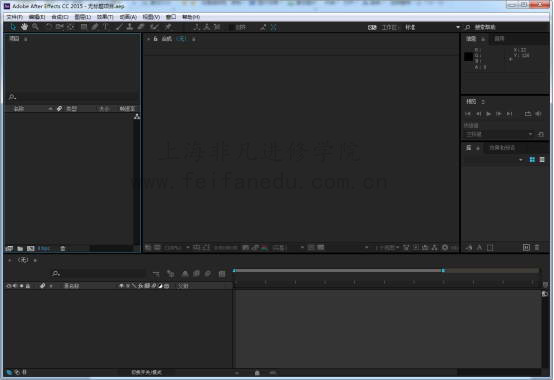Select the Pen tool
Image resolution: width=554 pixels, height=380 pixels.
(x=95, y=27)
